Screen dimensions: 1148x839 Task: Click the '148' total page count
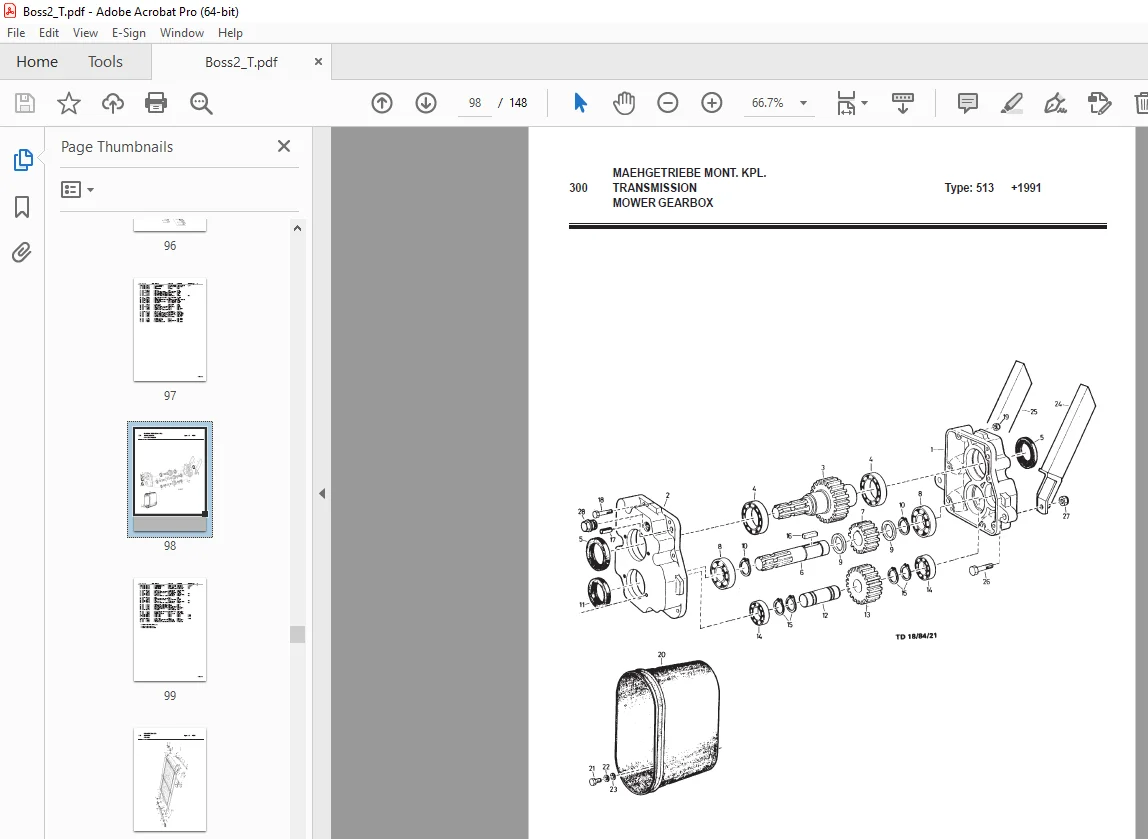(x=518, y=103)
